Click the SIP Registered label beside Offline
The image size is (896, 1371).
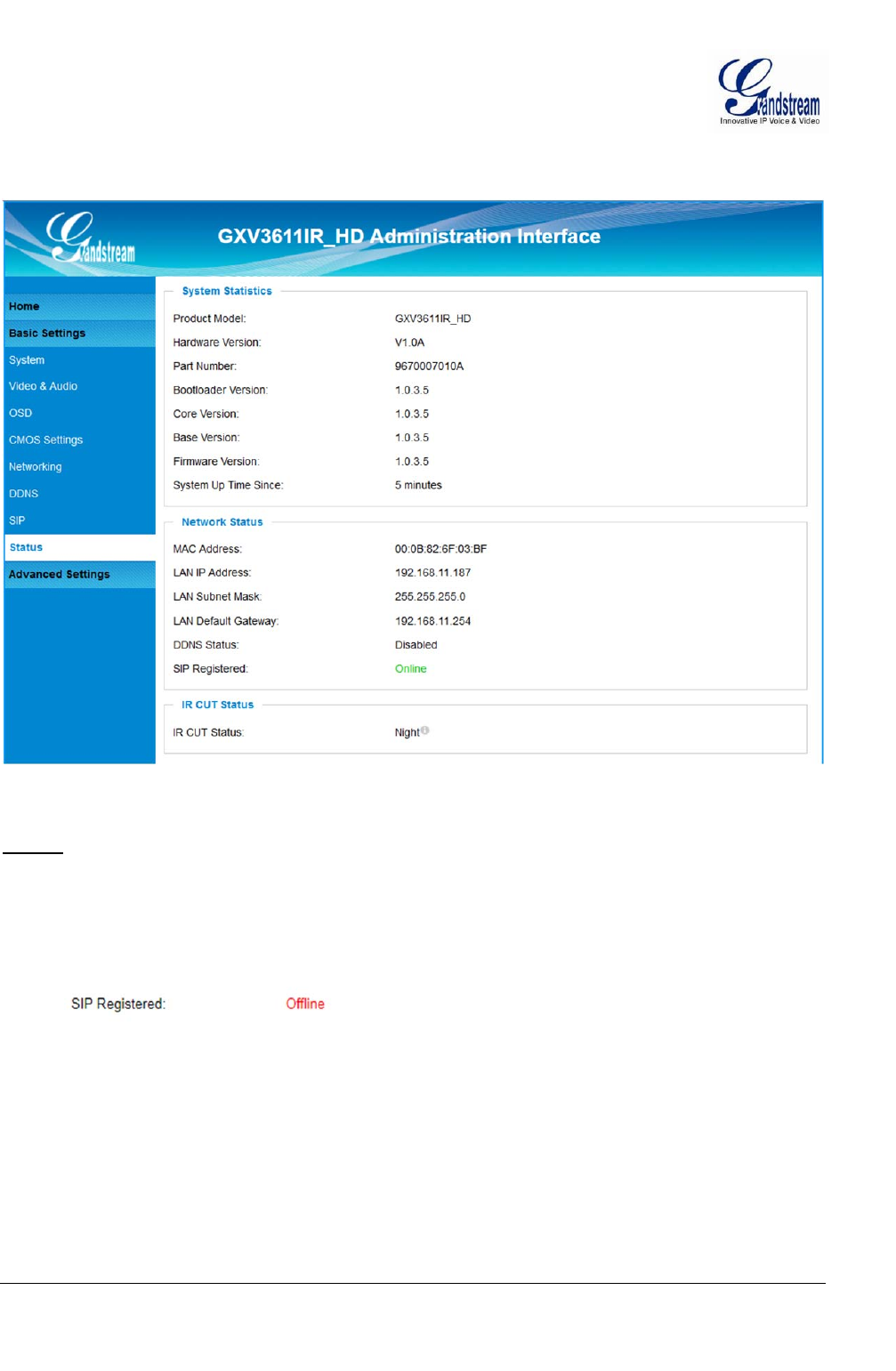click(118, 1004)
